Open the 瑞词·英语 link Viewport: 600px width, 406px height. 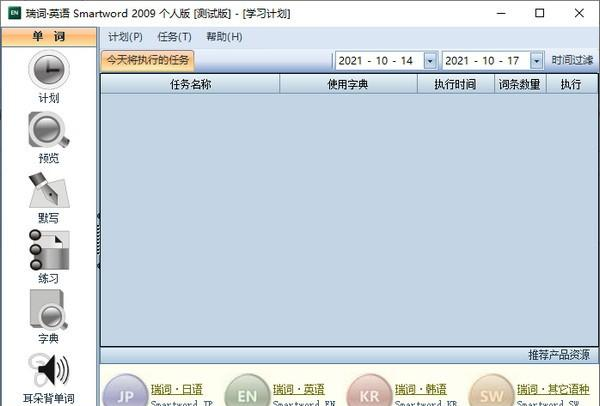click(x=299, y=390)
